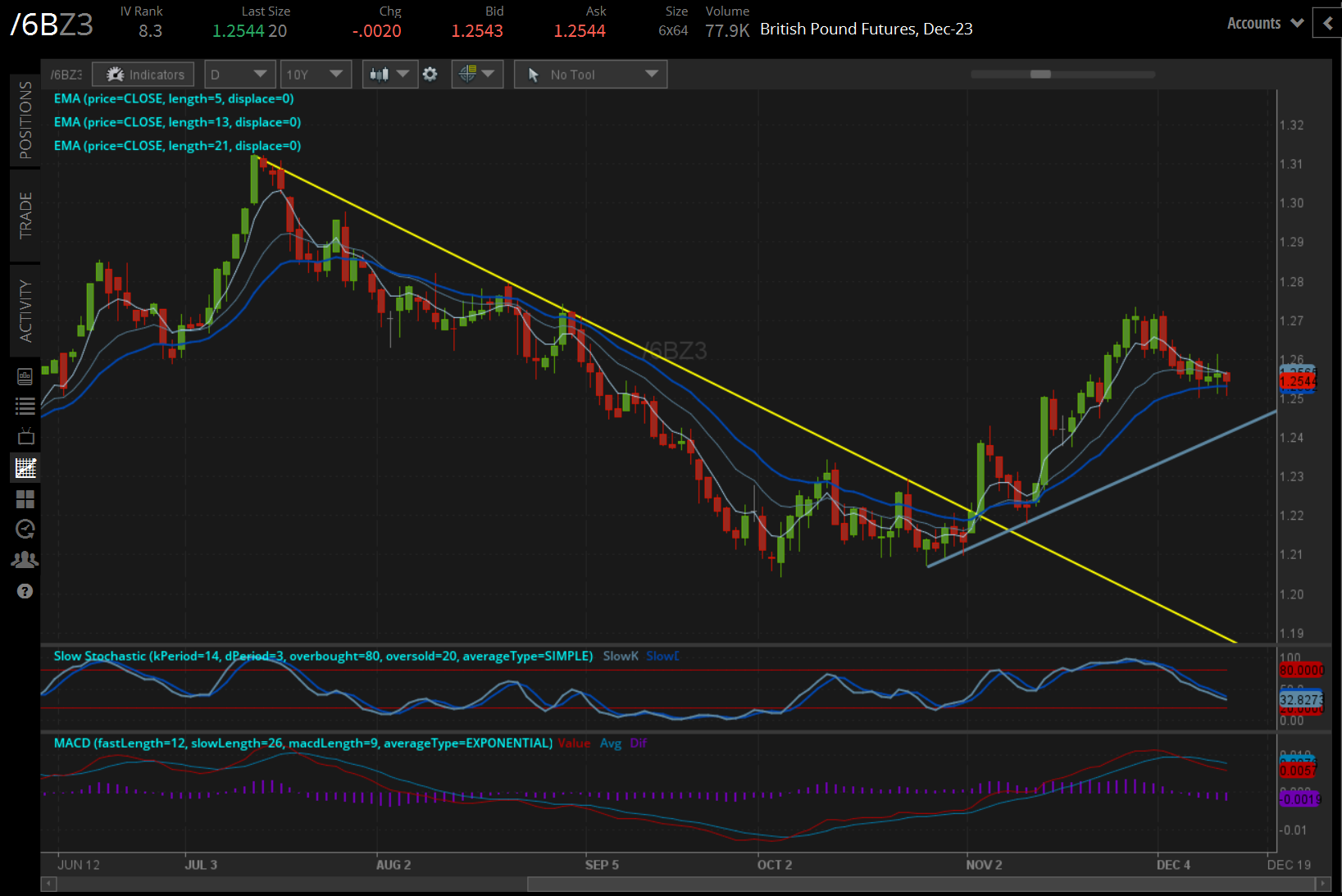Click the Slow Stochastic study label

point(323,656)
